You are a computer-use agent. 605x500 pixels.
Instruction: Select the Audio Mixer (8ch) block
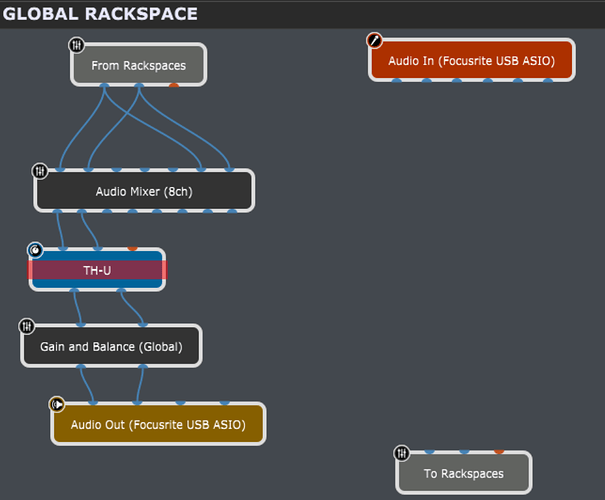(144, 191)
